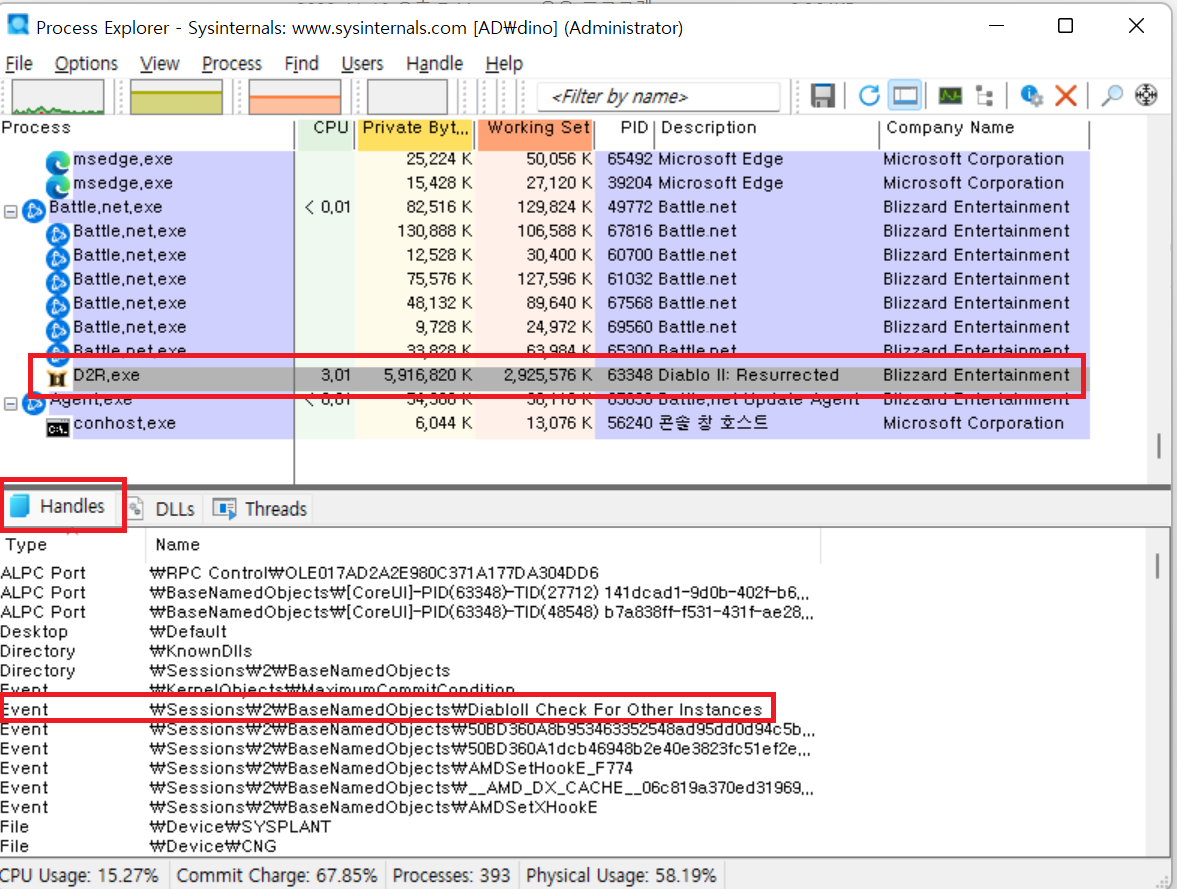Open the Handle menu
Image resolution: width=1177 pixels, height=889 pixels.
click(435, 64)
